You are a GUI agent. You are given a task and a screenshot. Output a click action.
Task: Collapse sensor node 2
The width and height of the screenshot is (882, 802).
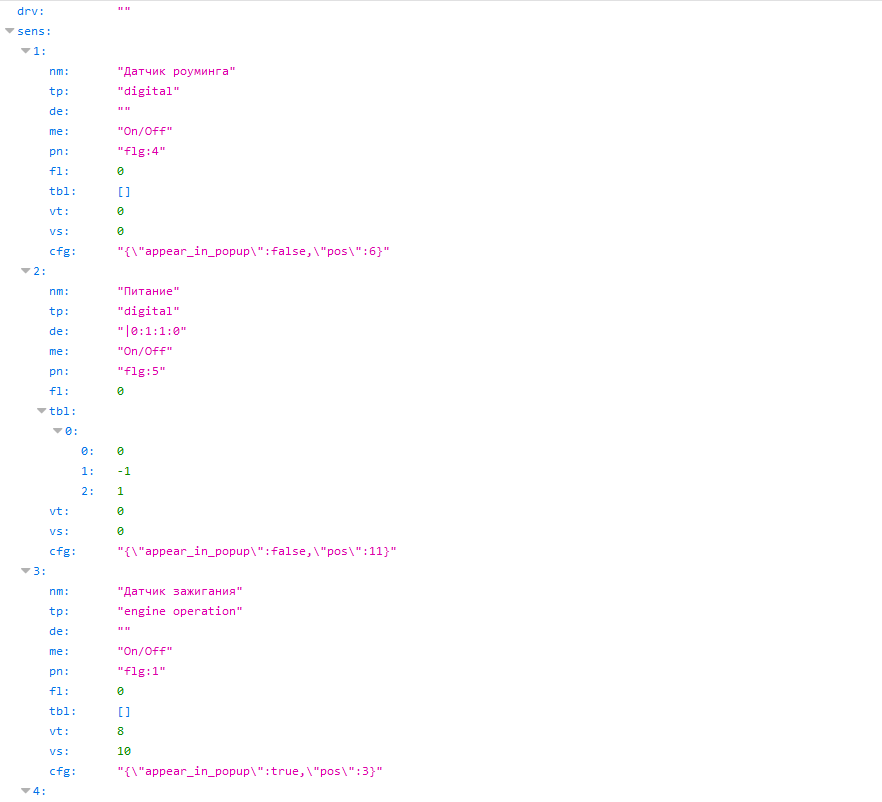[26, 271]
